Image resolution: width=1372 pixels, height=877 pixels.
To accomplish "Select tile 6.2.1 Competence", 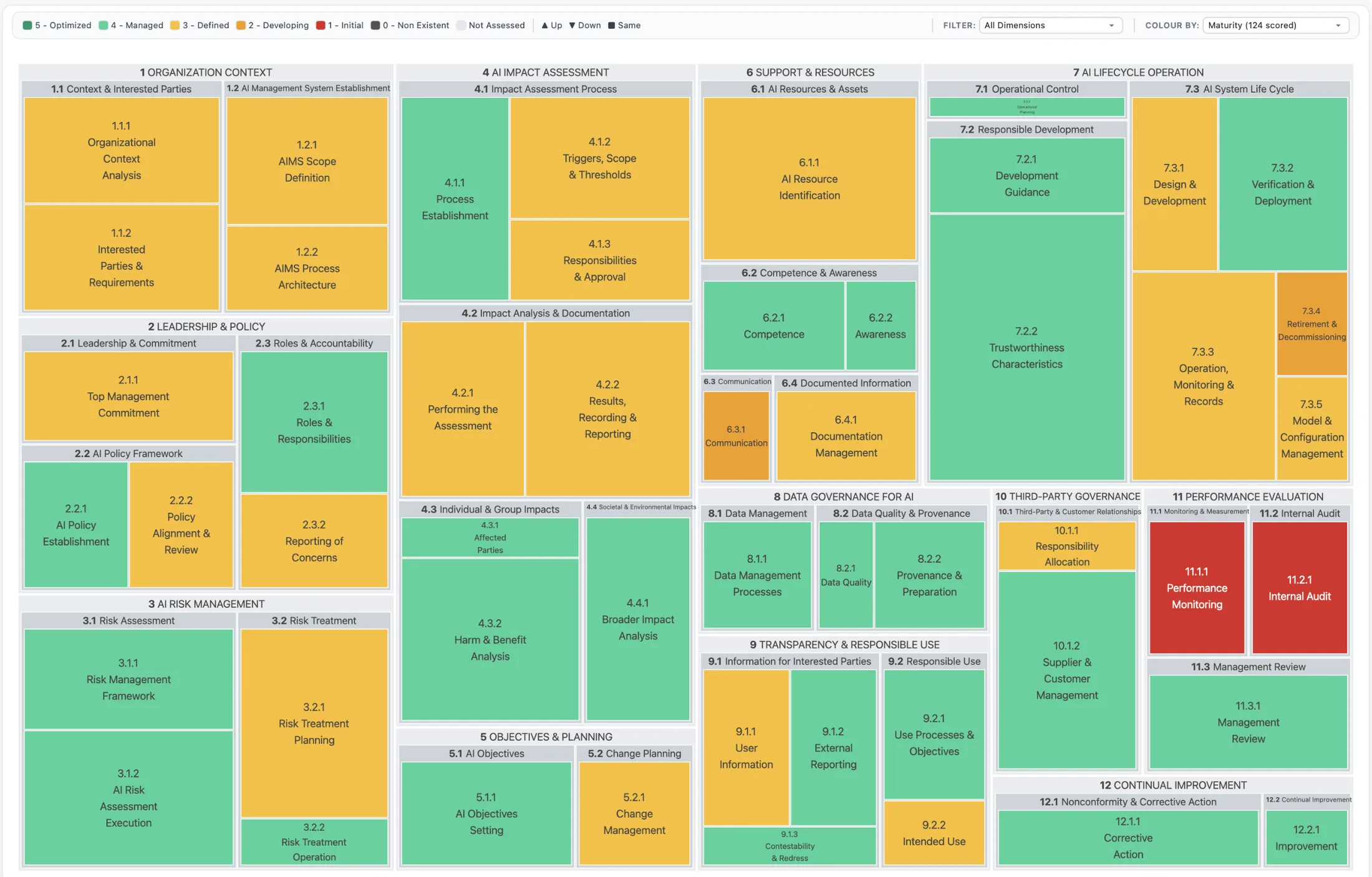I will [774, 325].
